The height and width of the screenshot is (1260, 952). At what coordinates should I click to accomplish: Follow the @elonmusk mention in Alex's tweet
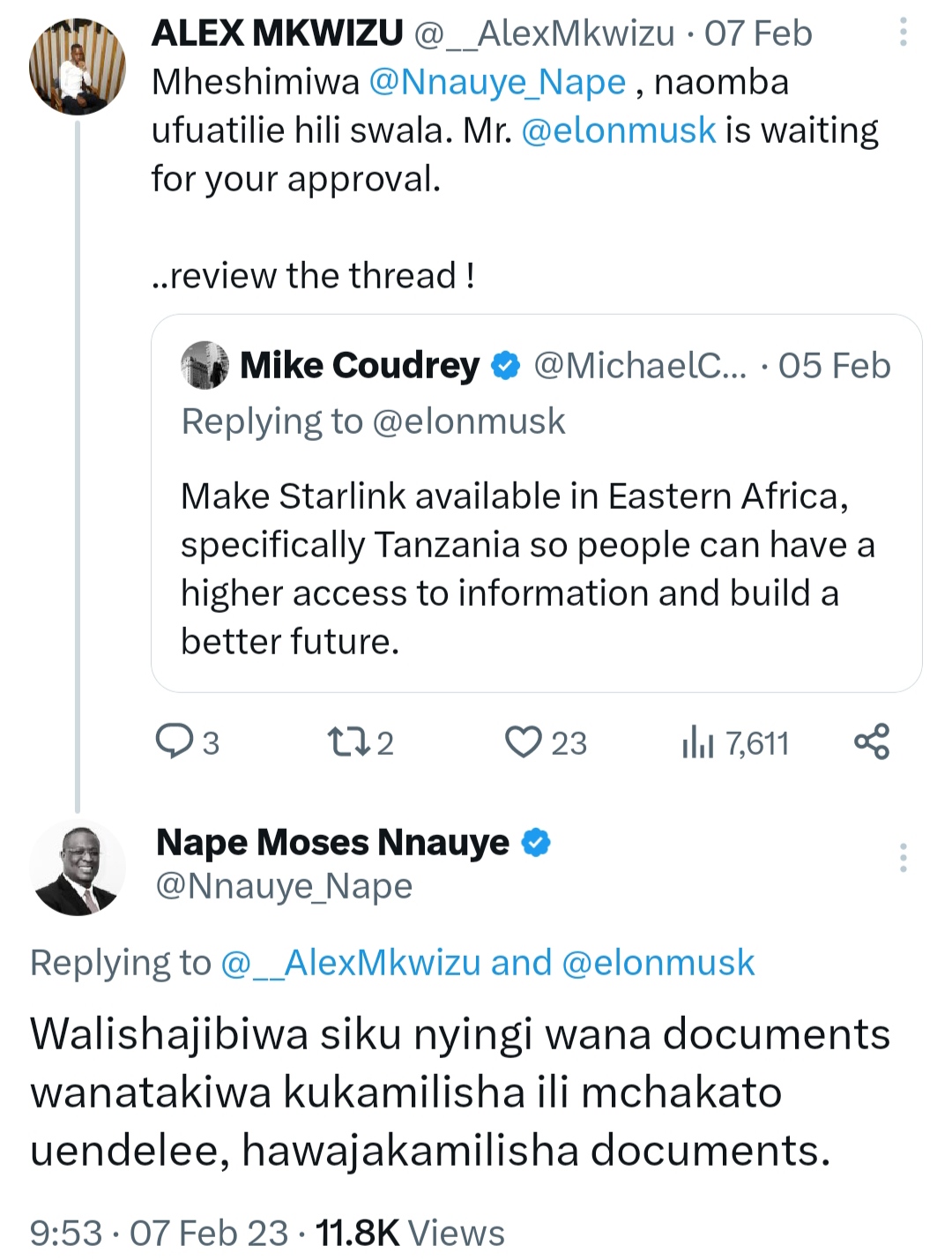(618, 130)
